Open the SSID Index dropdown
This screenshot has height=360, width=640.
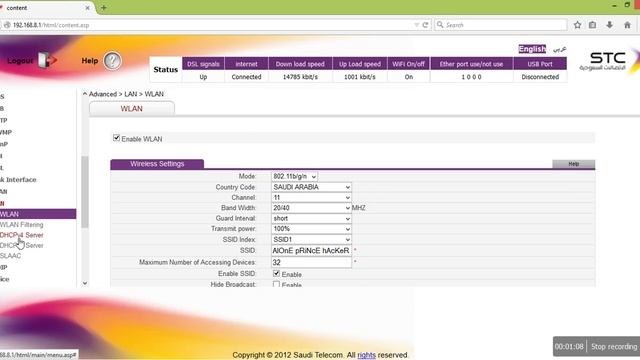point(311,240)
